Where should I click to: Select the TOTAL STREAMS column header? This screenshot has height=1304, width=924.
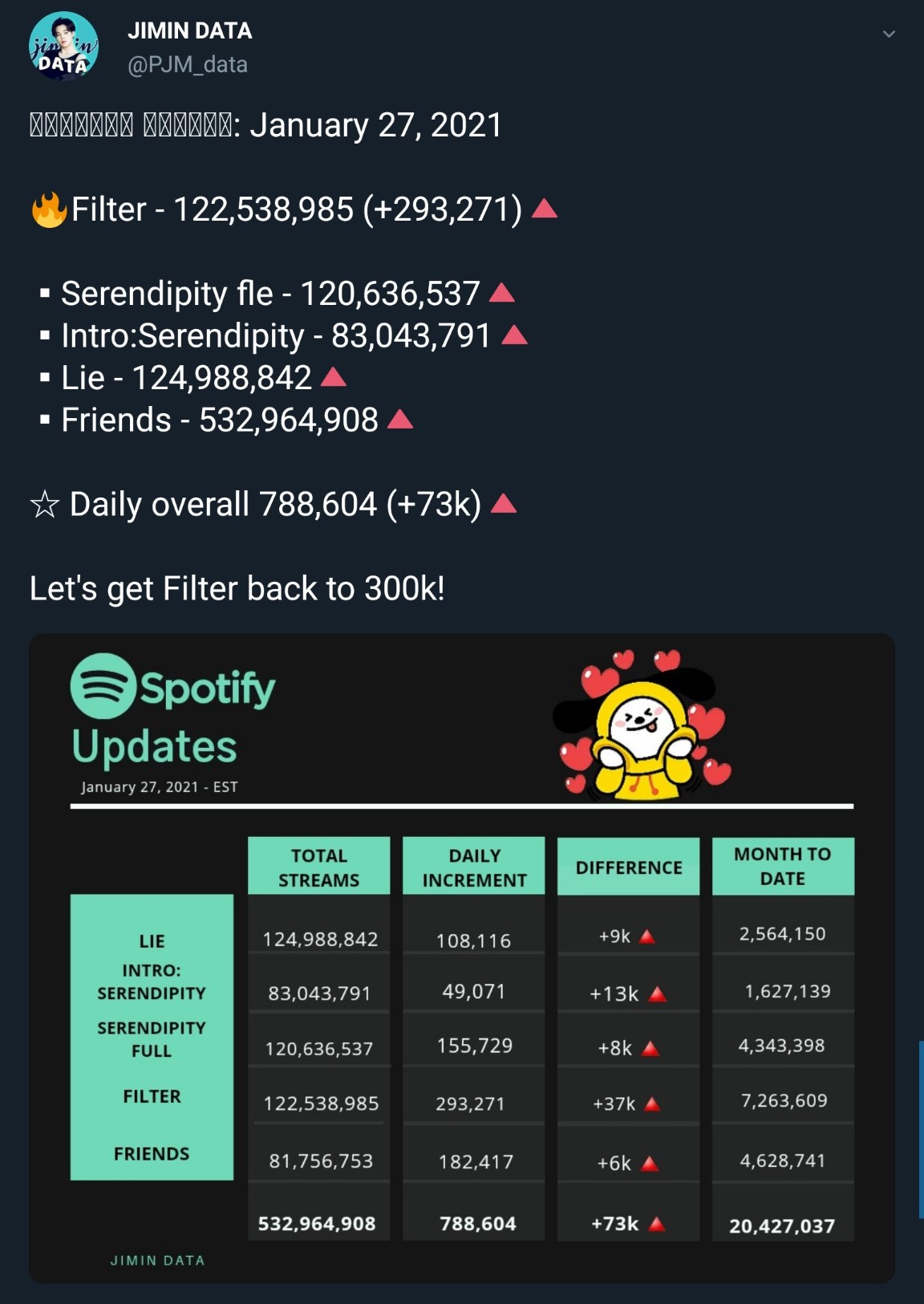318,867
